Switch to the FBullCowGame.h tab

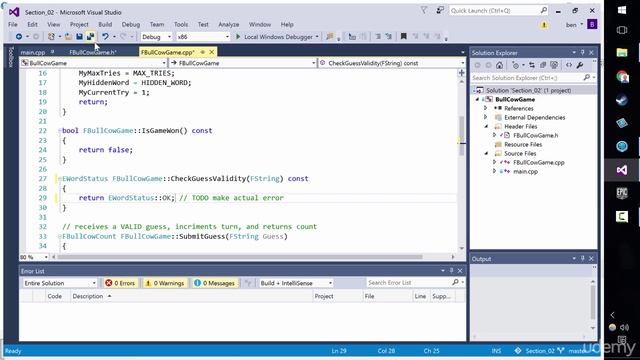pyautogui.click(x=93, y=52)
